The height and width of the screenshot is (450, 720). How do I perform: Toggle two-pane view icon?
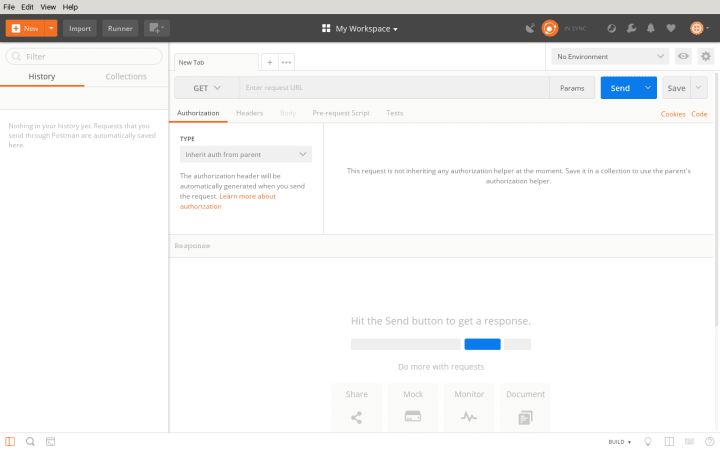(x=669, y=441)
